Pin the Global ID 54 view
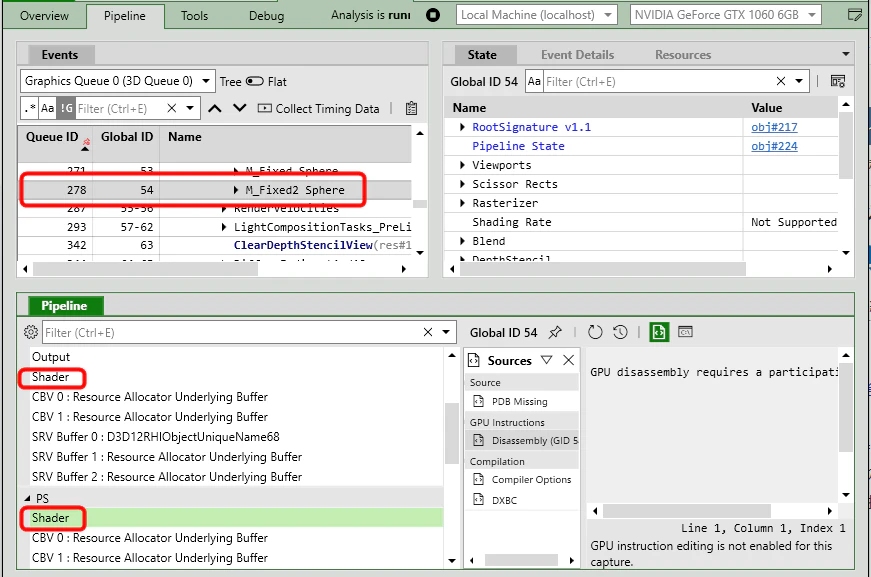Screen dimensions: 871x577 (555, 332)
